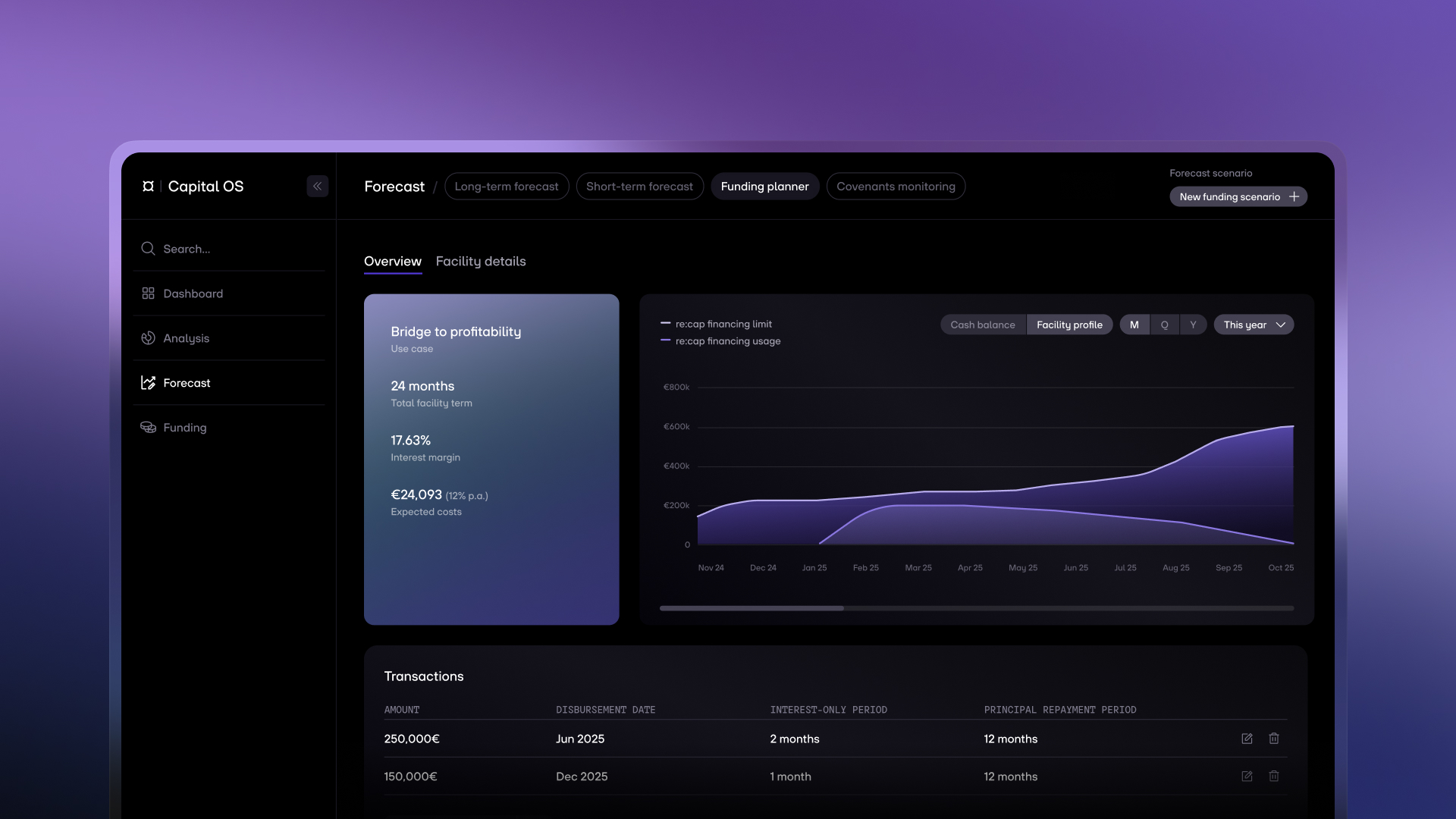Delete the 250,000€ transaction
This screenshot has height=819, width=1456.
click(x=1274, y=739)
